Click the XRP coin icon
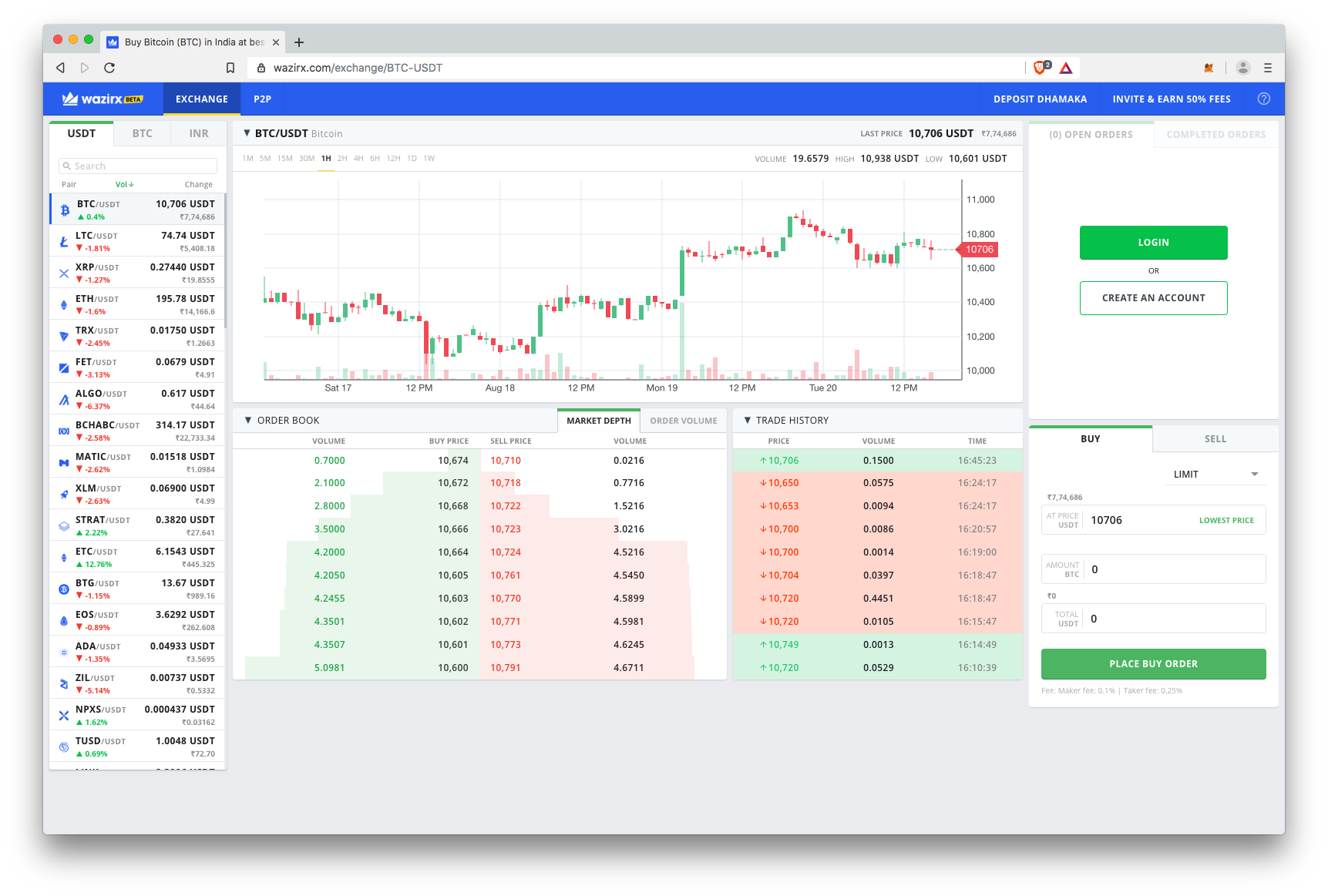 pyautogui.click(x=64, y=273)
